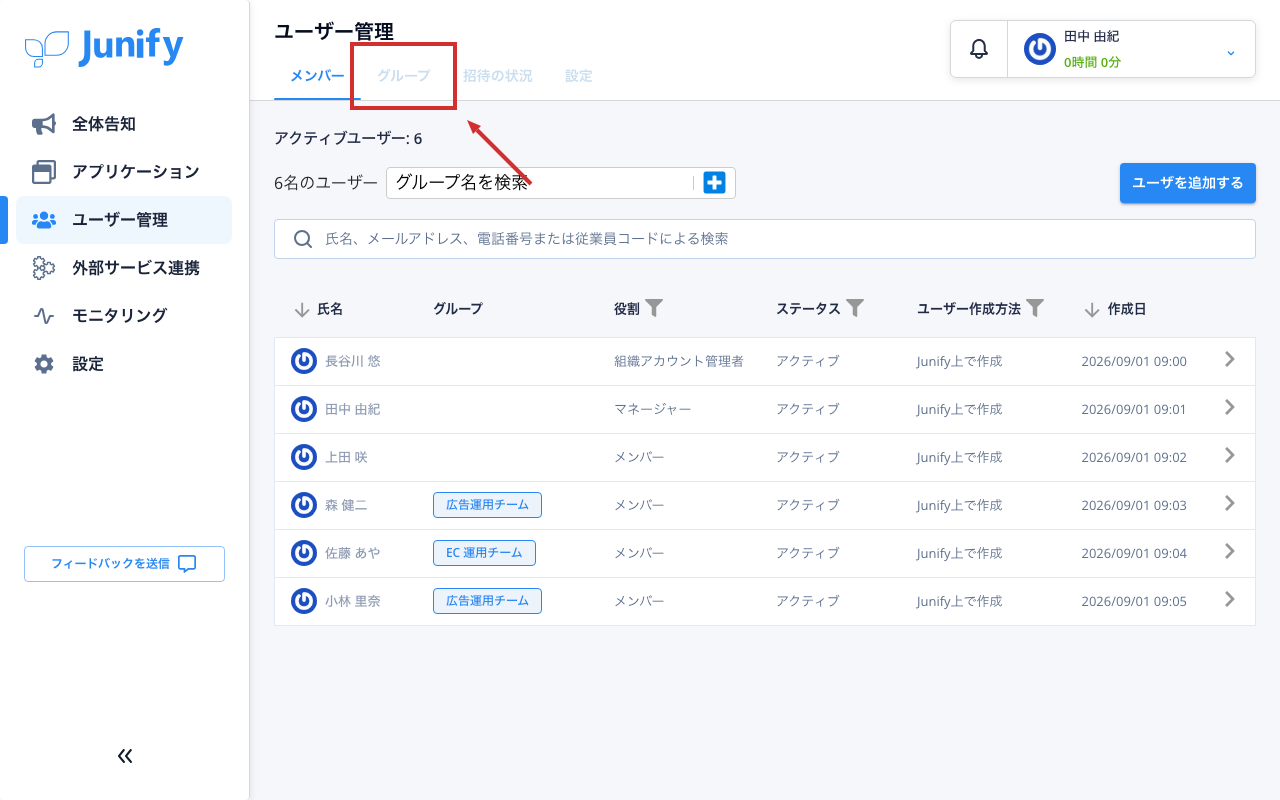Viewport: 1280px width, 800px height.
Task: Click the 組織アカウント管理者 role cell
Action: click(x=679, y=361)
